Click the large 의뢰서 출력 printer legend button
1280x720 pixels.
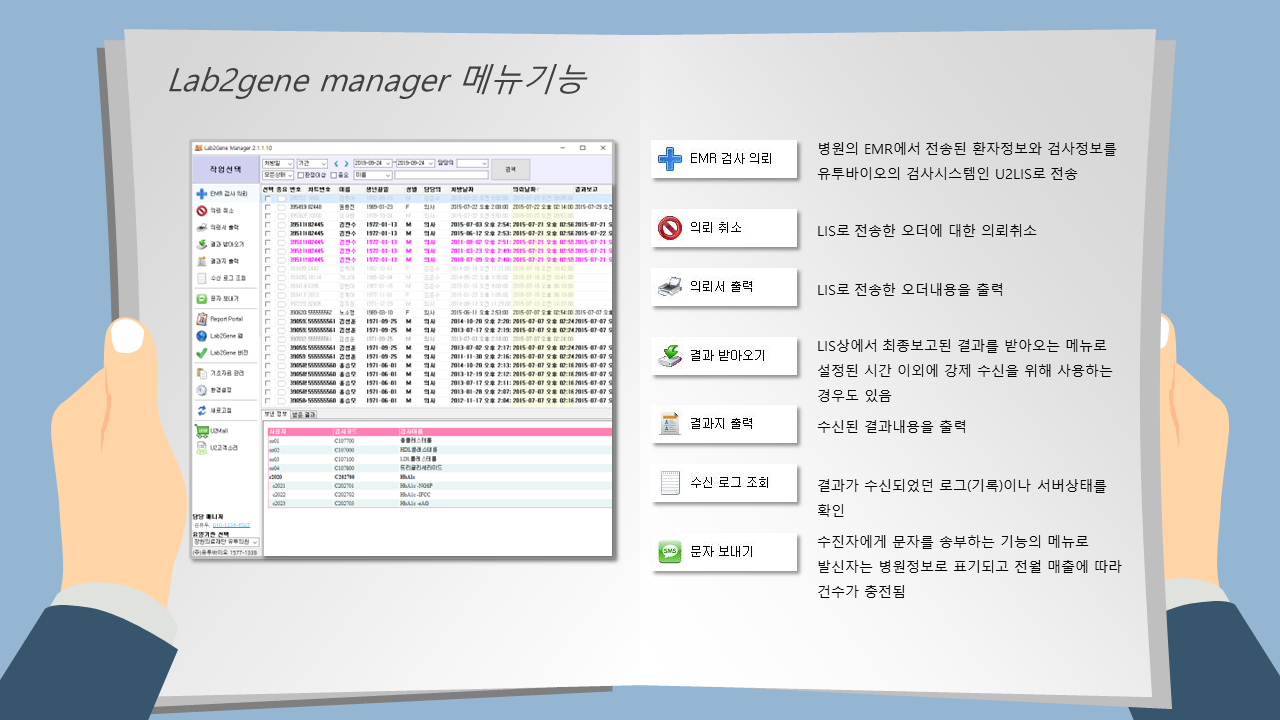click(x=723, y=287)
